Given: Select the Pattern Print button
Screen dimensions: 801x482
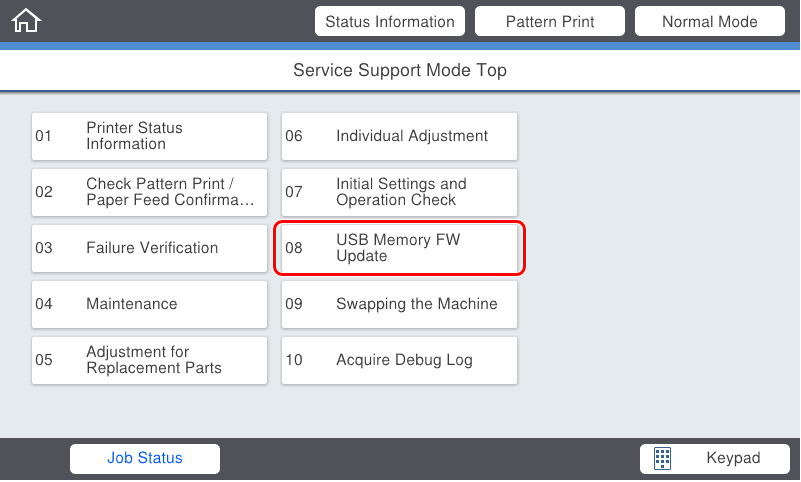Looking at the screenshot, I should pos(550,21).
